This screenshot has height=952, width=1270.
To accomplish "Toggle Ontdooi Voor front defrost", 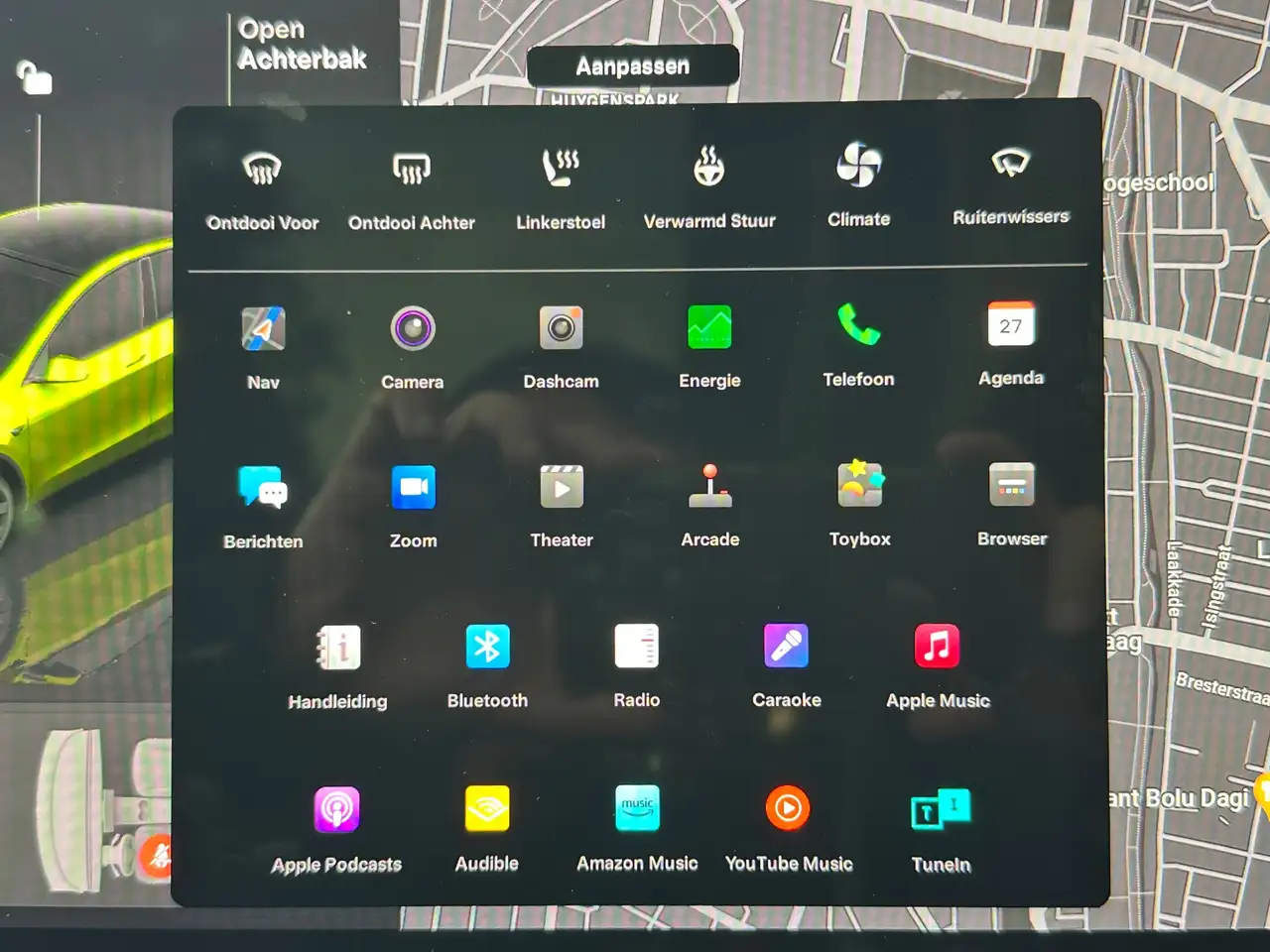I will [x=263, y=170].
